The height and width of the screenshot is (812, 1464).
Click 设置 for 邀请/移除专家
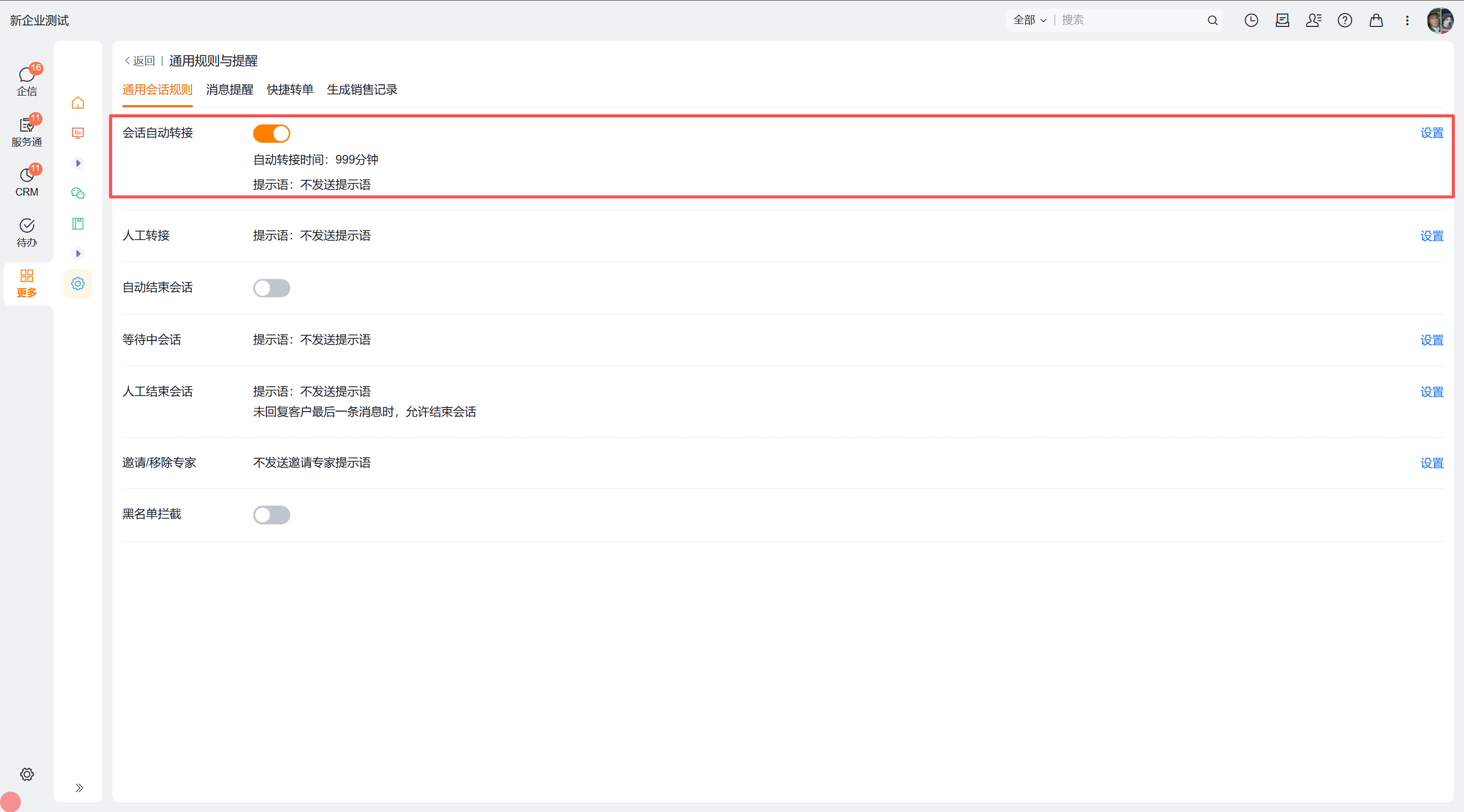1431,463
